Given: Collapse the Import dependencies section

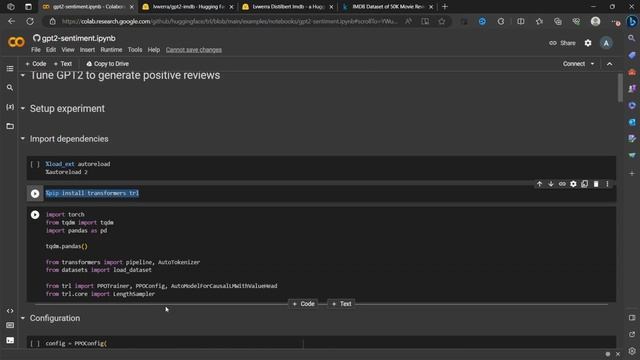Looking at the screenshot, I should pos(23,139).
